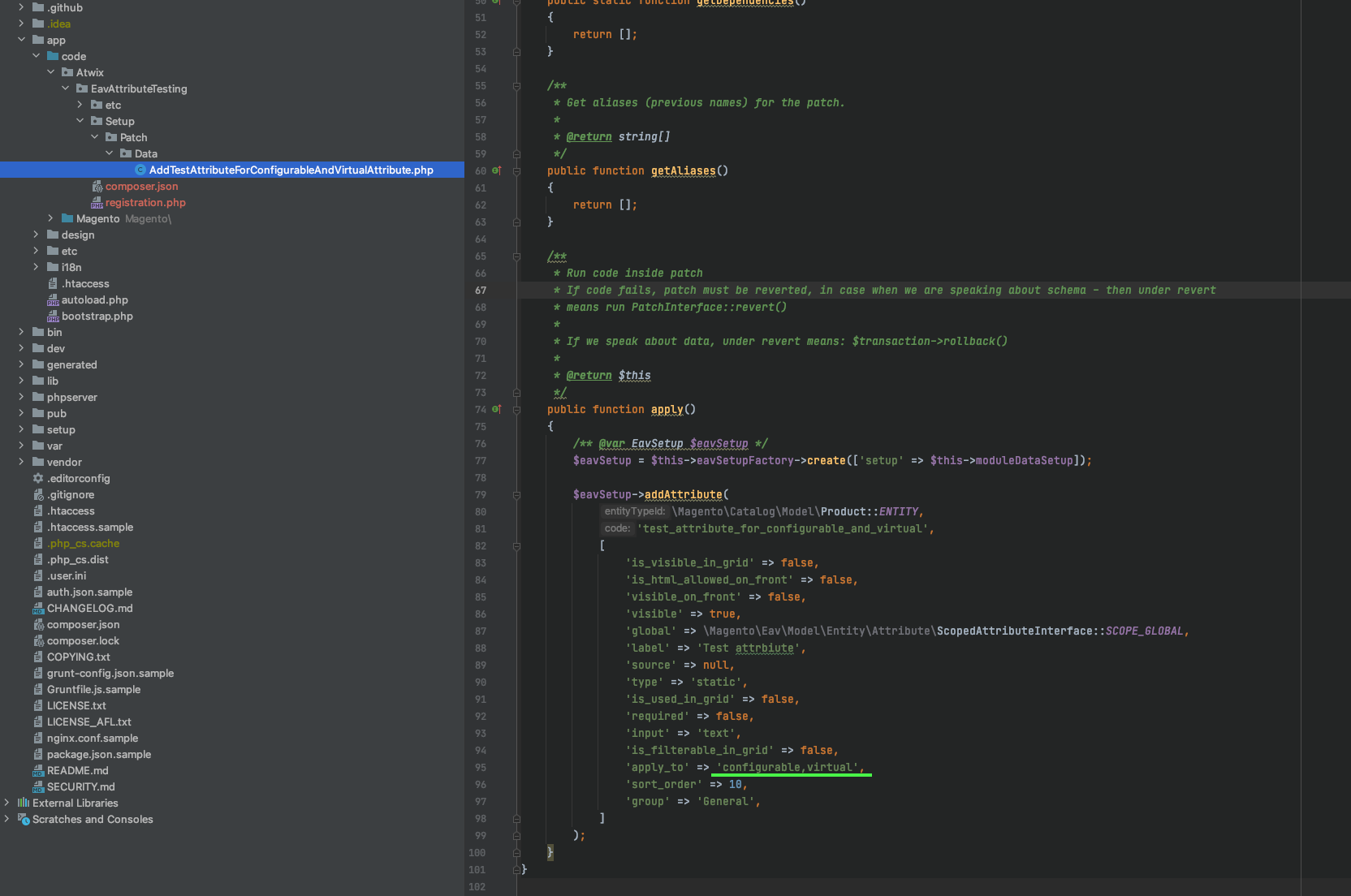1351x896 pixels.
Task: Open LICENSE_AFL.txt file
Action: [x=88, y=722]
